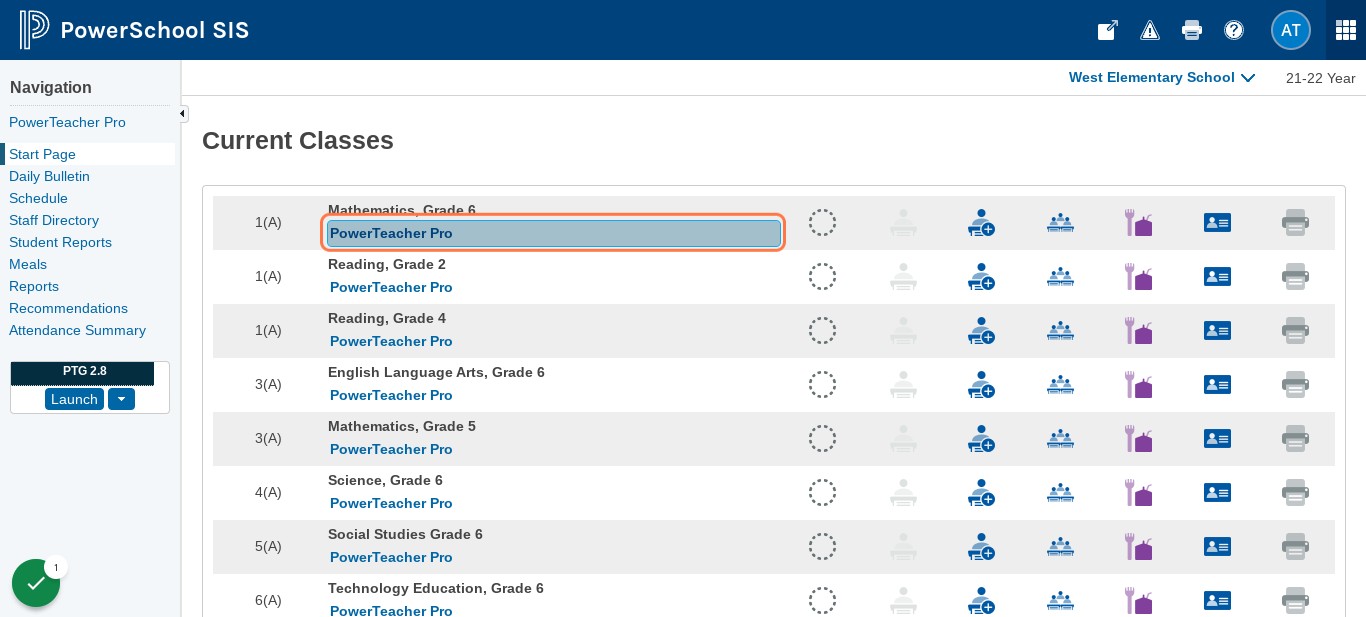The height and width of the screenshot is (617, 1366).
Task: Click the green checkmark badge button
Action: pos(36,583)
